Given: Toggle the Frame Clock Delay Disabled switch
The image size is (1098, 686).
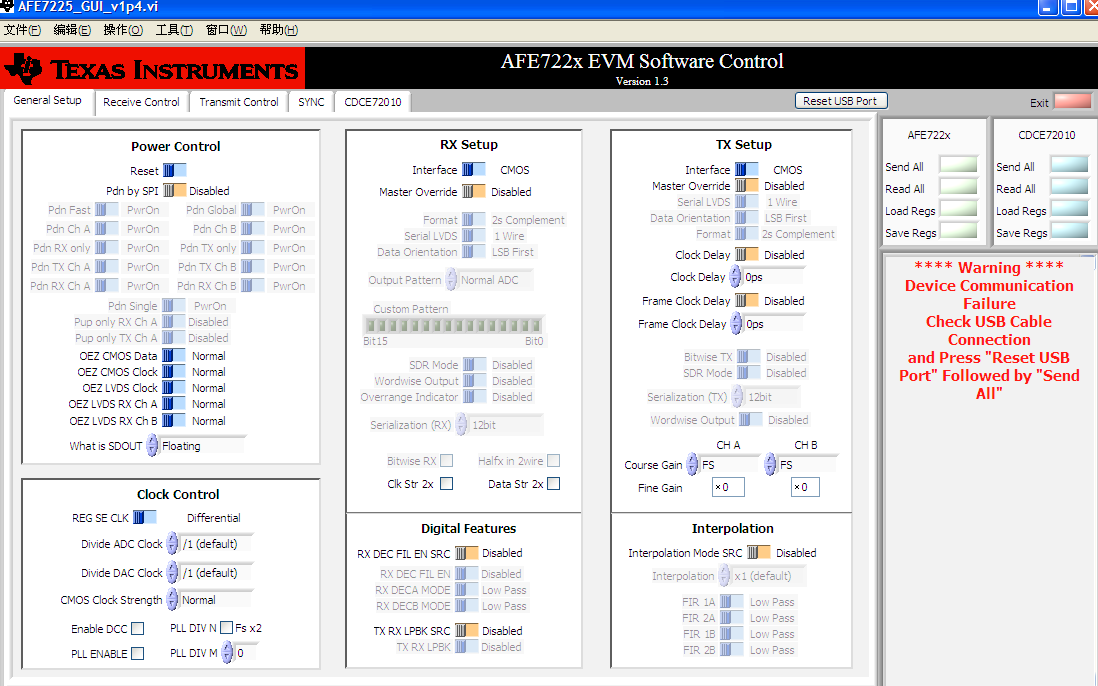Looking at the screenshot, I should click(x=746, y=300).
